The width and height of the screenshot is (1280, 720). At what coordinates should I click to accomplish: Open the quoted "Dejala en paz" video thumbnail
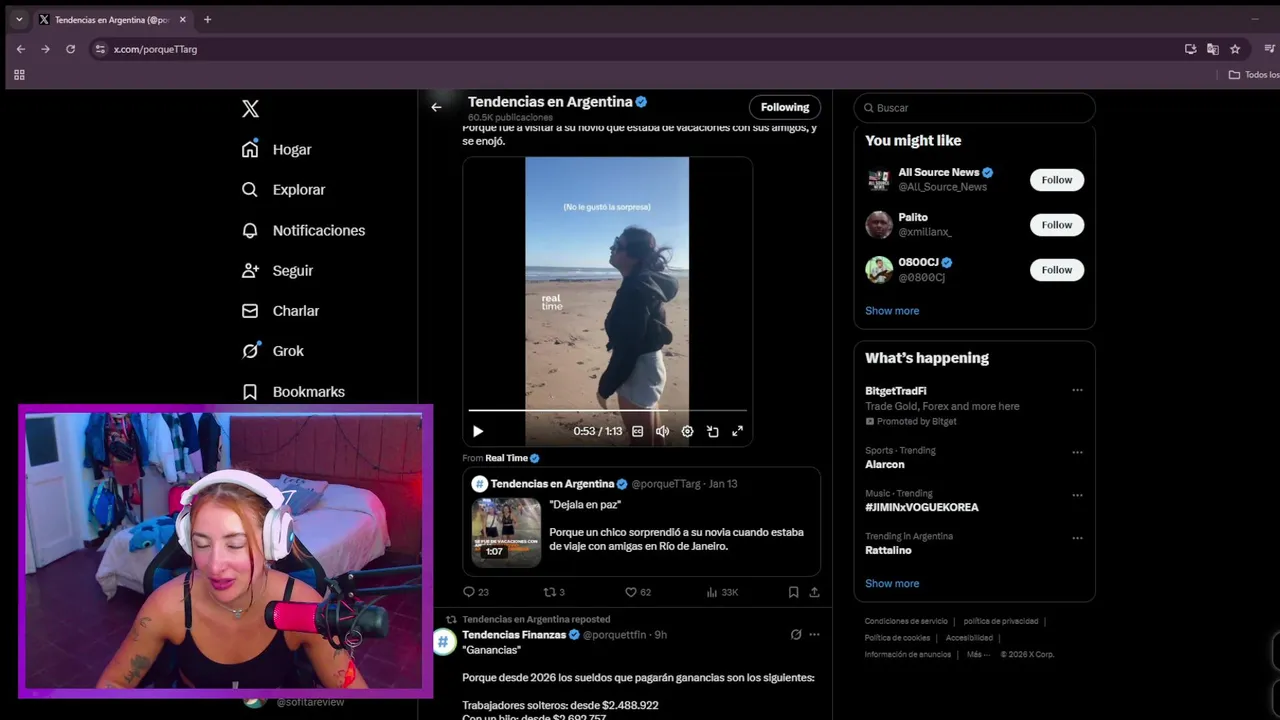[x=506, y=533]
